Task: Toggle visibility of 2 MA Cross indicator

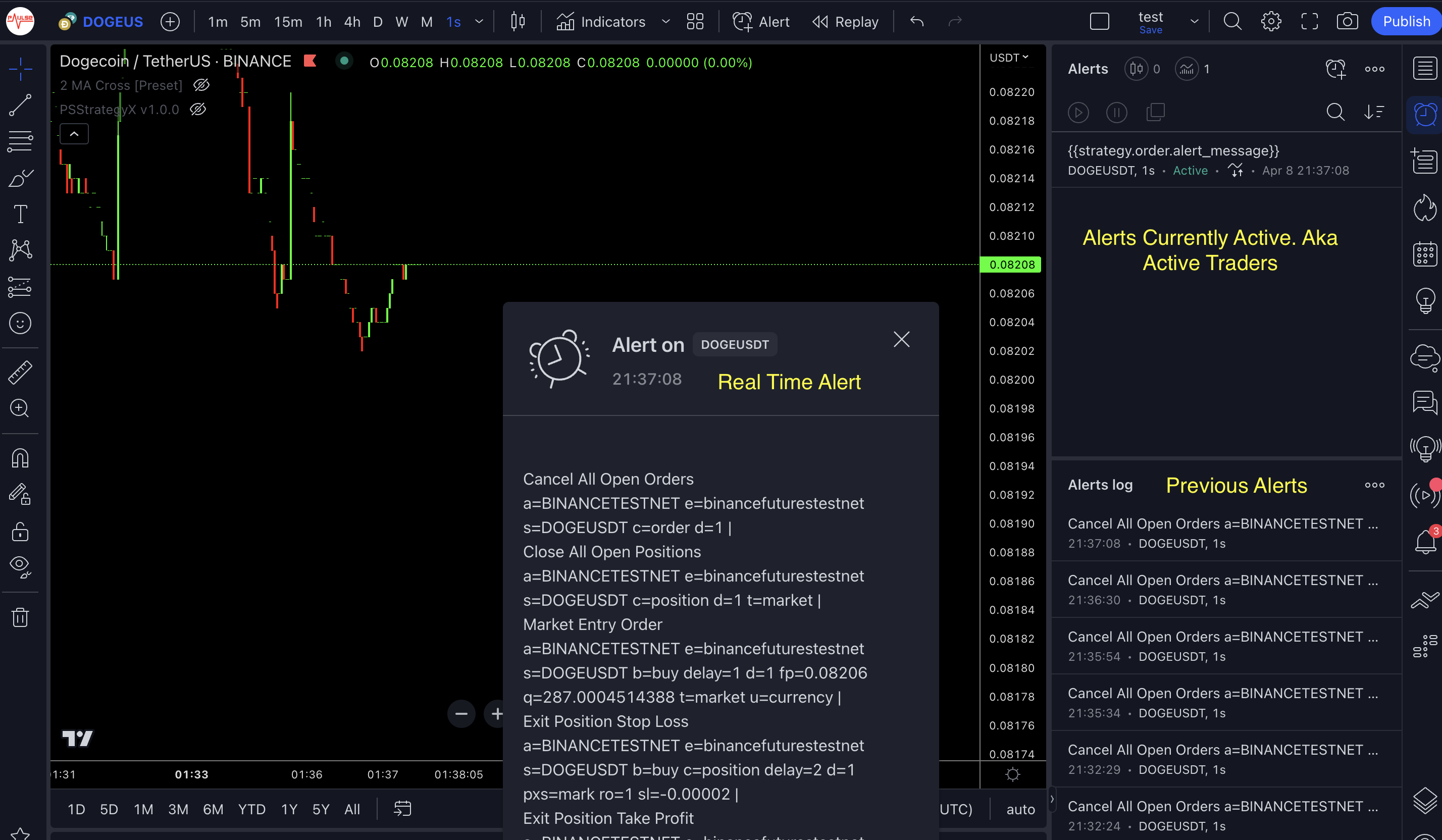Action: pyautogui.click(x=201, y=85)
